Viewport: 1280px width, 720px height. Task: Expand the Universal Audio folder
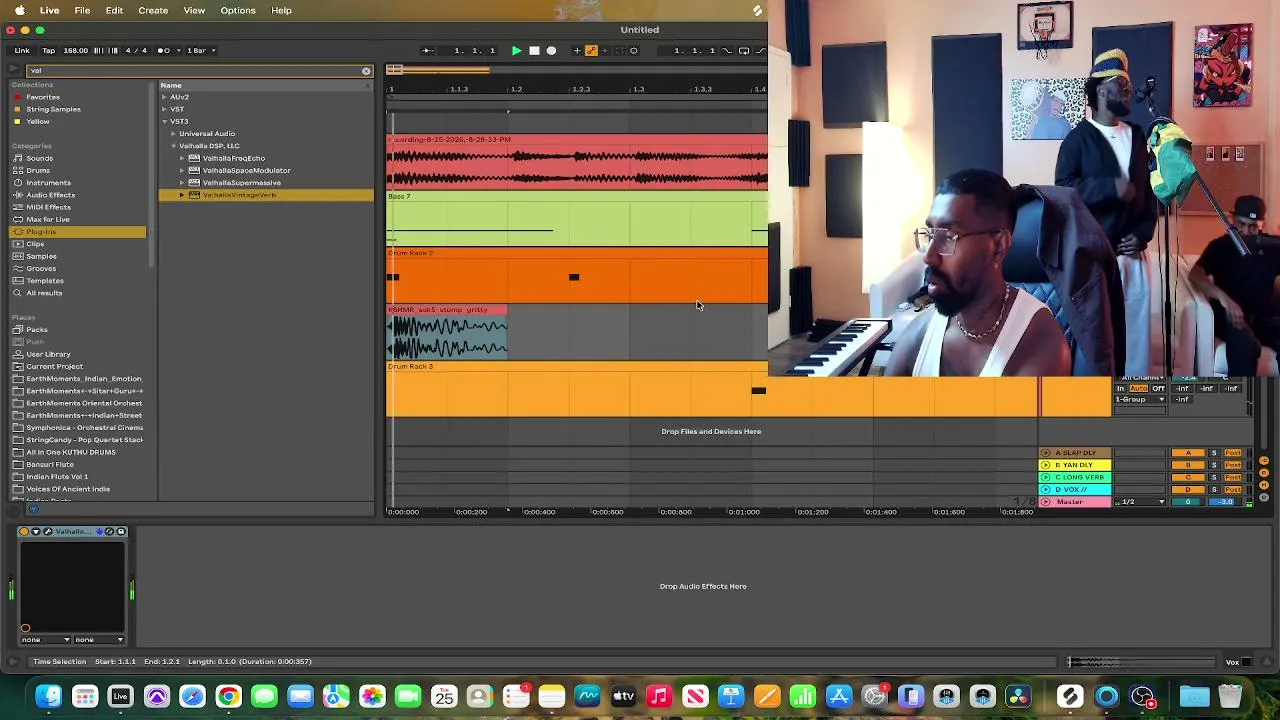point(173,133)
